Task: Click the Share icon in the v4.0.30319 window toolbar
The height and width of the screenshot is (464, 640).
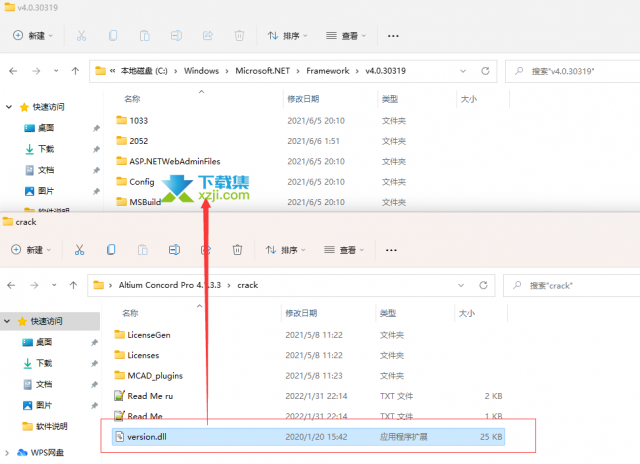Action: (207, 36)
